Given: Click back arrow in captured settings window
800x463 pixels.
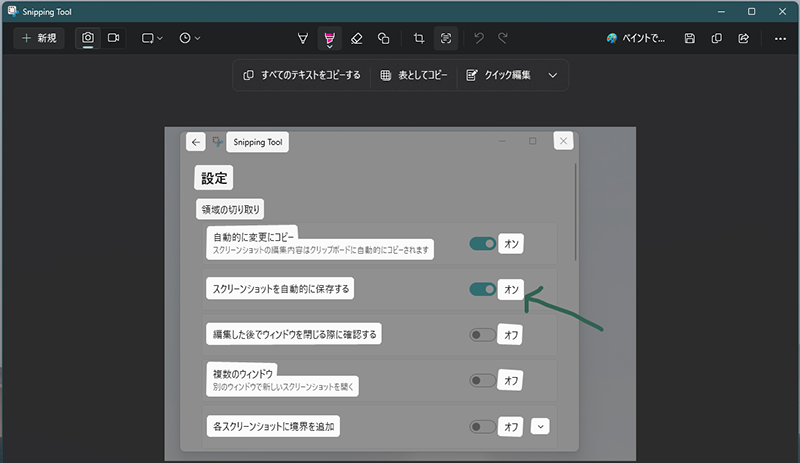Looking at the screenshot, I should tap(196, 142).
